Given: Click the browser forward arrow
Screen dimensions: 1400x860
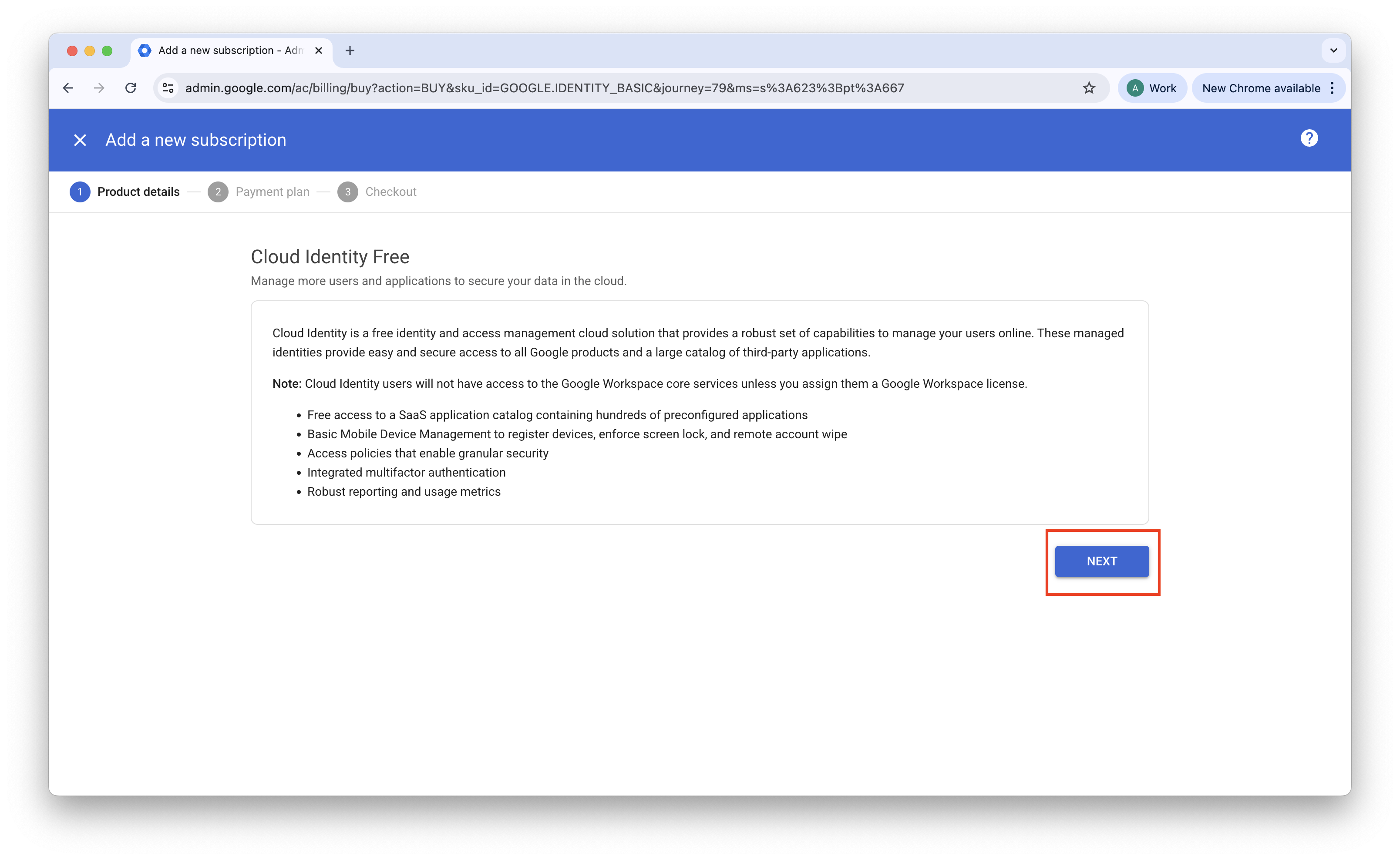Looking at the screenshot, I should pos(99,88).
